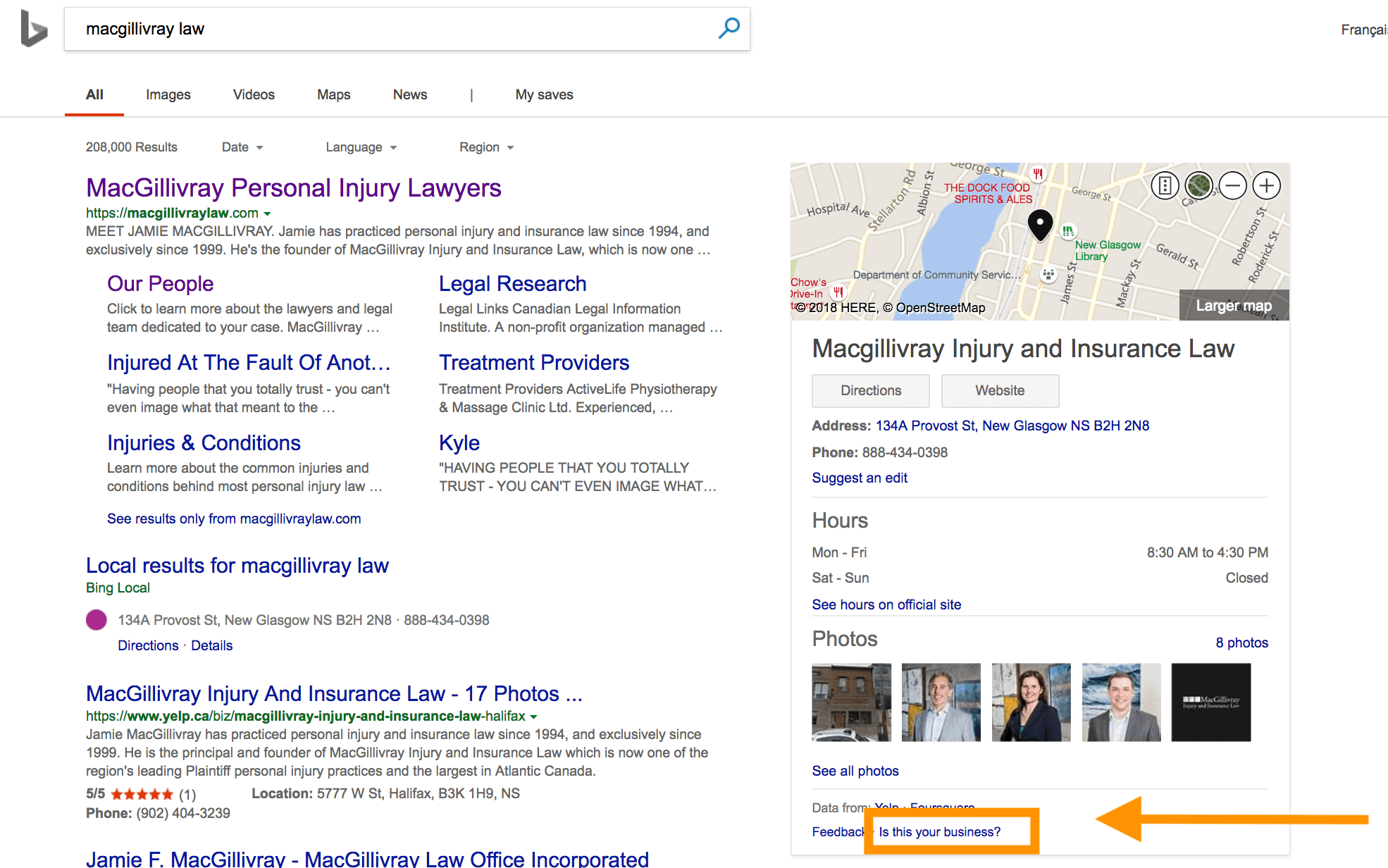Click the Directions button in business panel
1388x868 pixels.
click(x=871, y=390)
